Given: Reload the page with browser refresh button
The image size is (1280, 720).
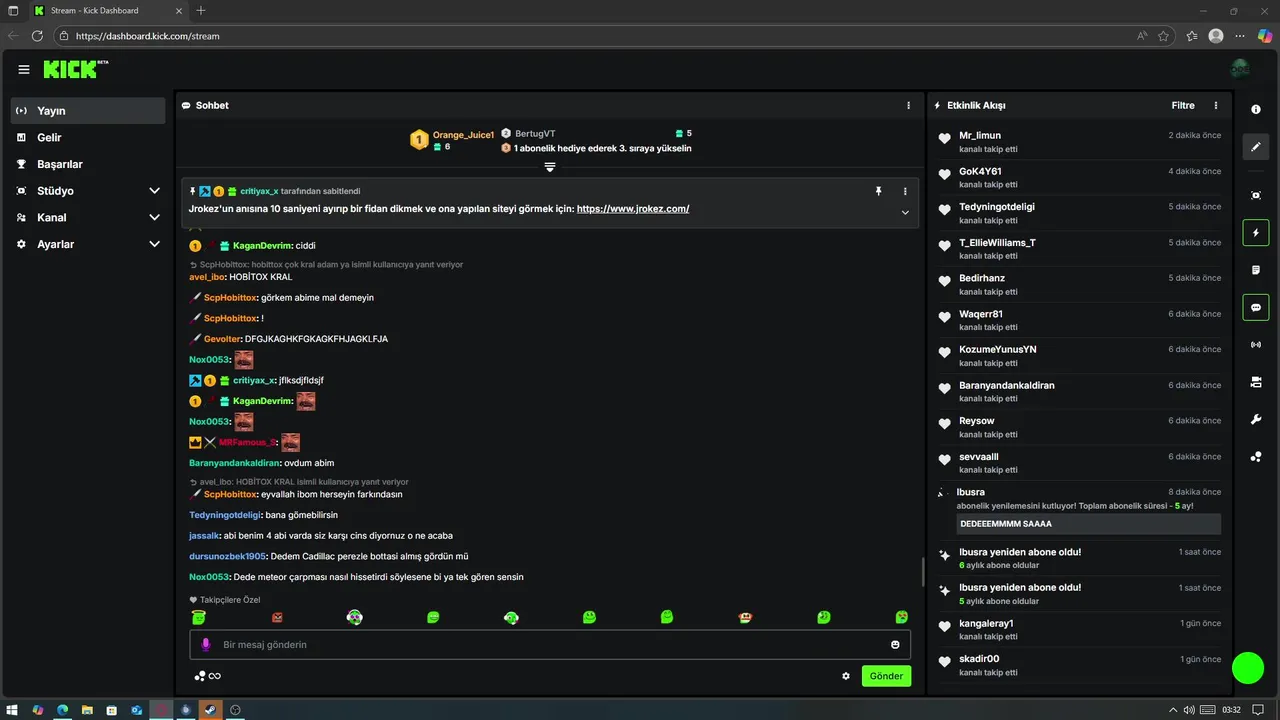Looking at the screenshot, I should (x=37, y=36).
